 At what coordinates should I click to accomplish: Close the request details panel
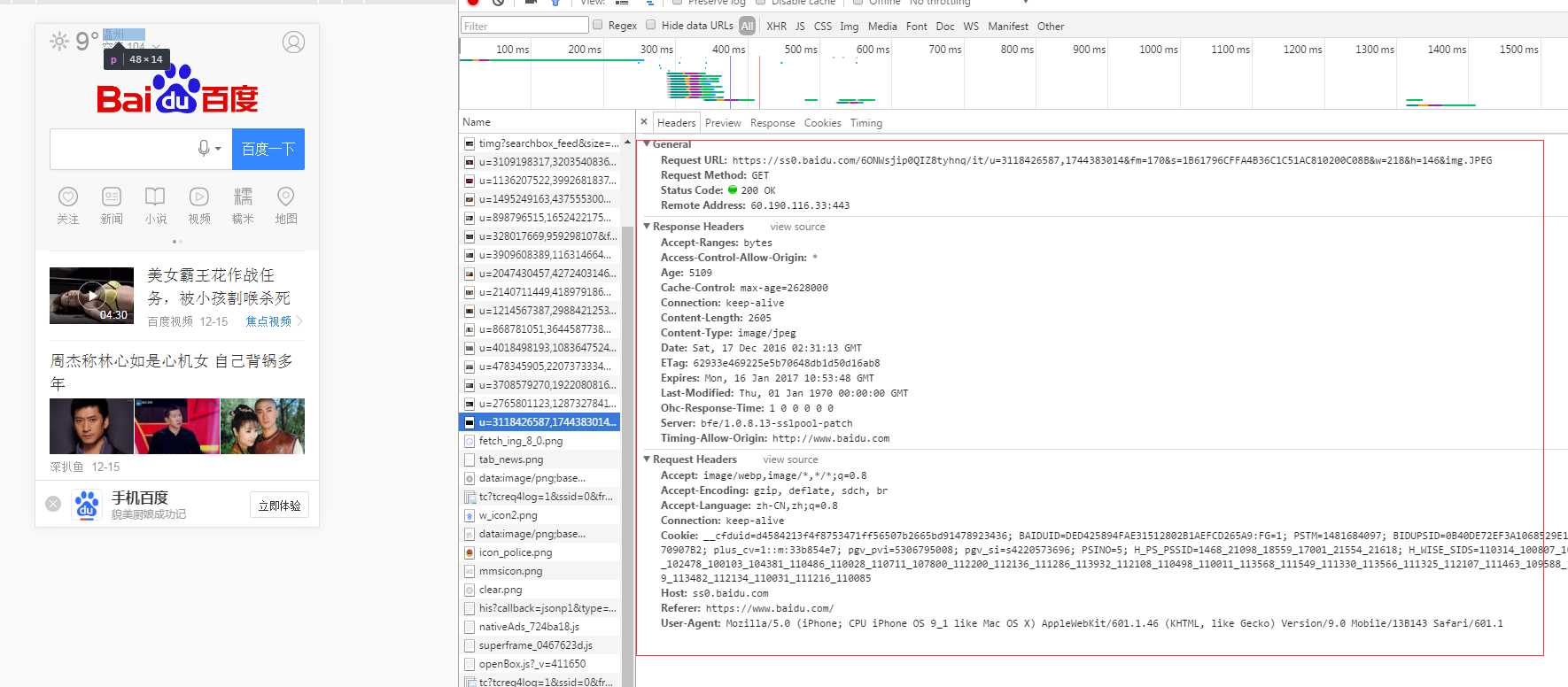click(644, 122)
